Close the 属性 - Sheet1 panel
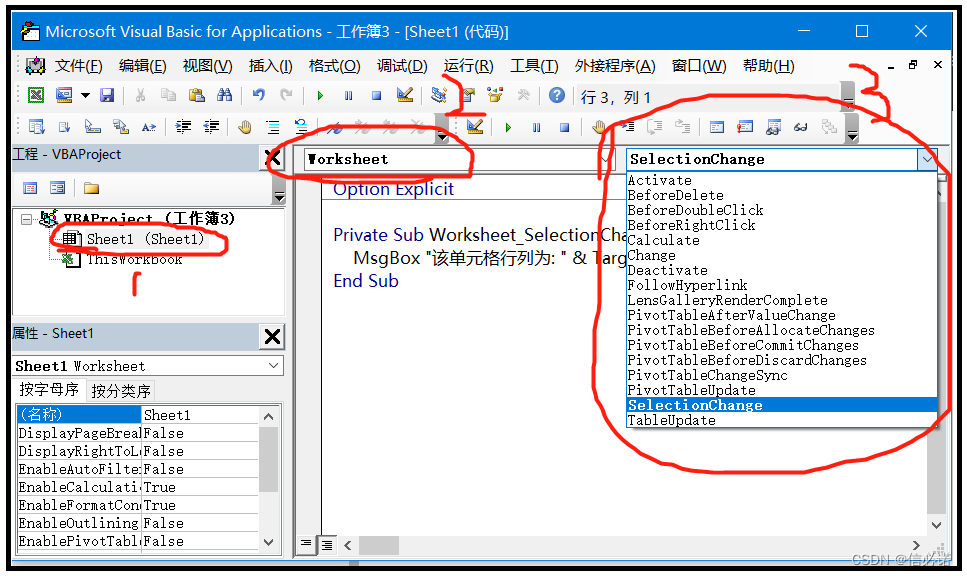Image resolution: width=967 pixels, height=576 pixels. [x=272, y=336]
